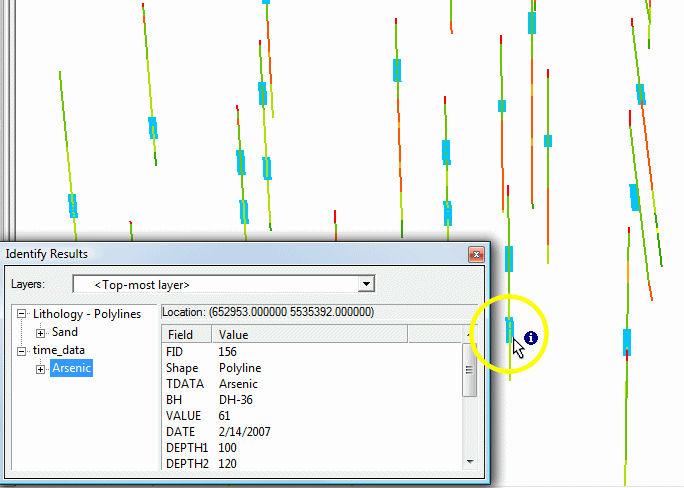The image size is (684, 488).
Task: Click the Shape value Polyline
Action: (240, 368)
